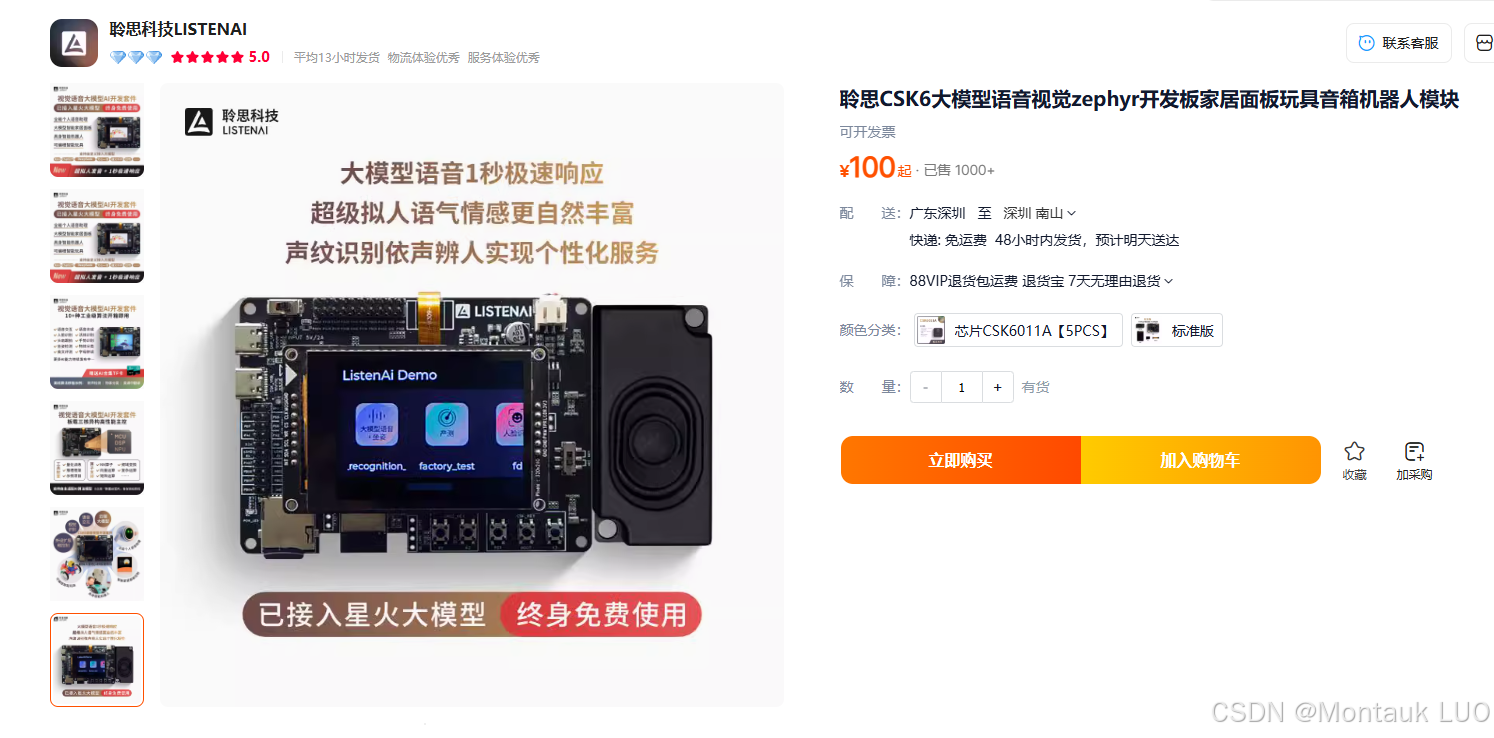Open the 聆思科技LISTENAI store link

point(178,29)
